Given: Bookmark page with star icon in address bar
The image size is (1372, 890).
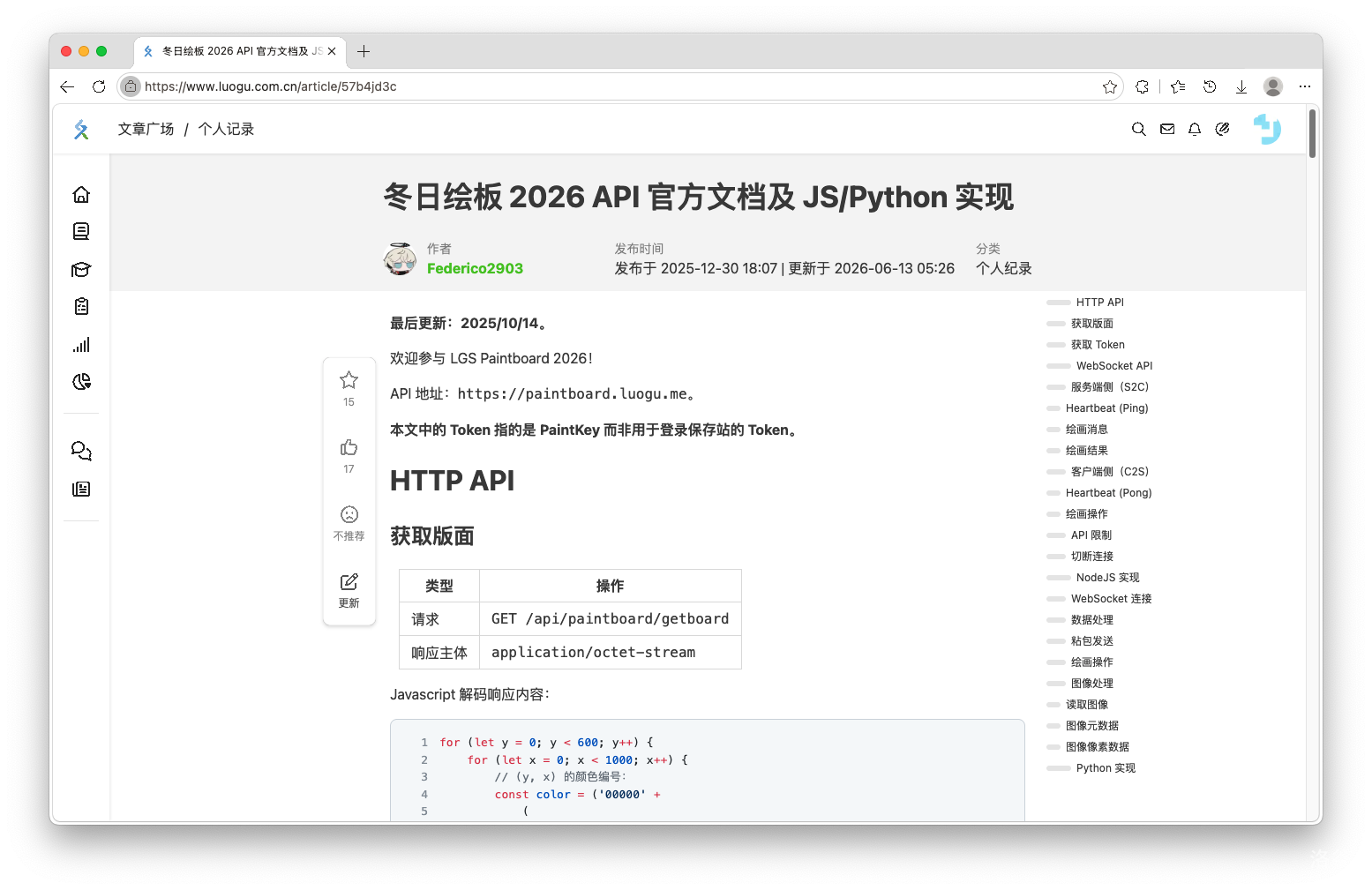Looking at the screenshot, I should (1110, 86).
